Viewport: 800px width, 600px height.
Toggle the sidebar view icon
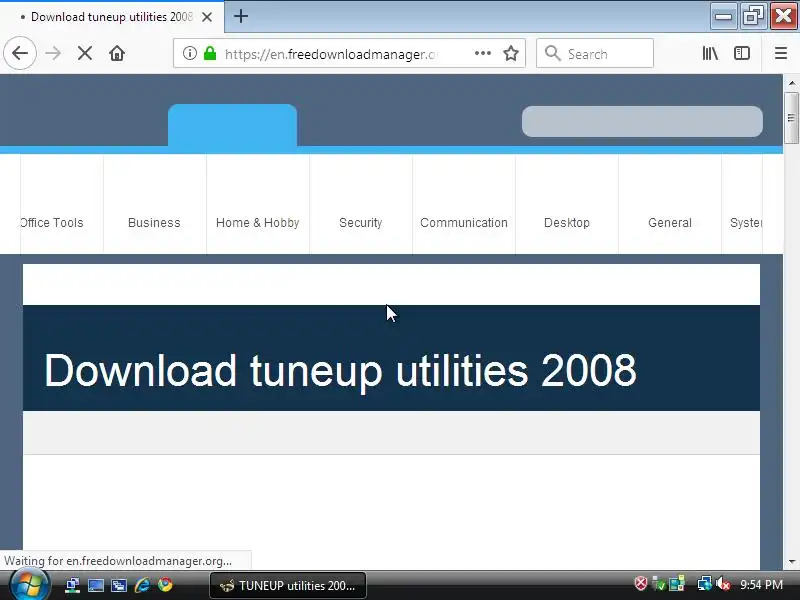[741, 53]
